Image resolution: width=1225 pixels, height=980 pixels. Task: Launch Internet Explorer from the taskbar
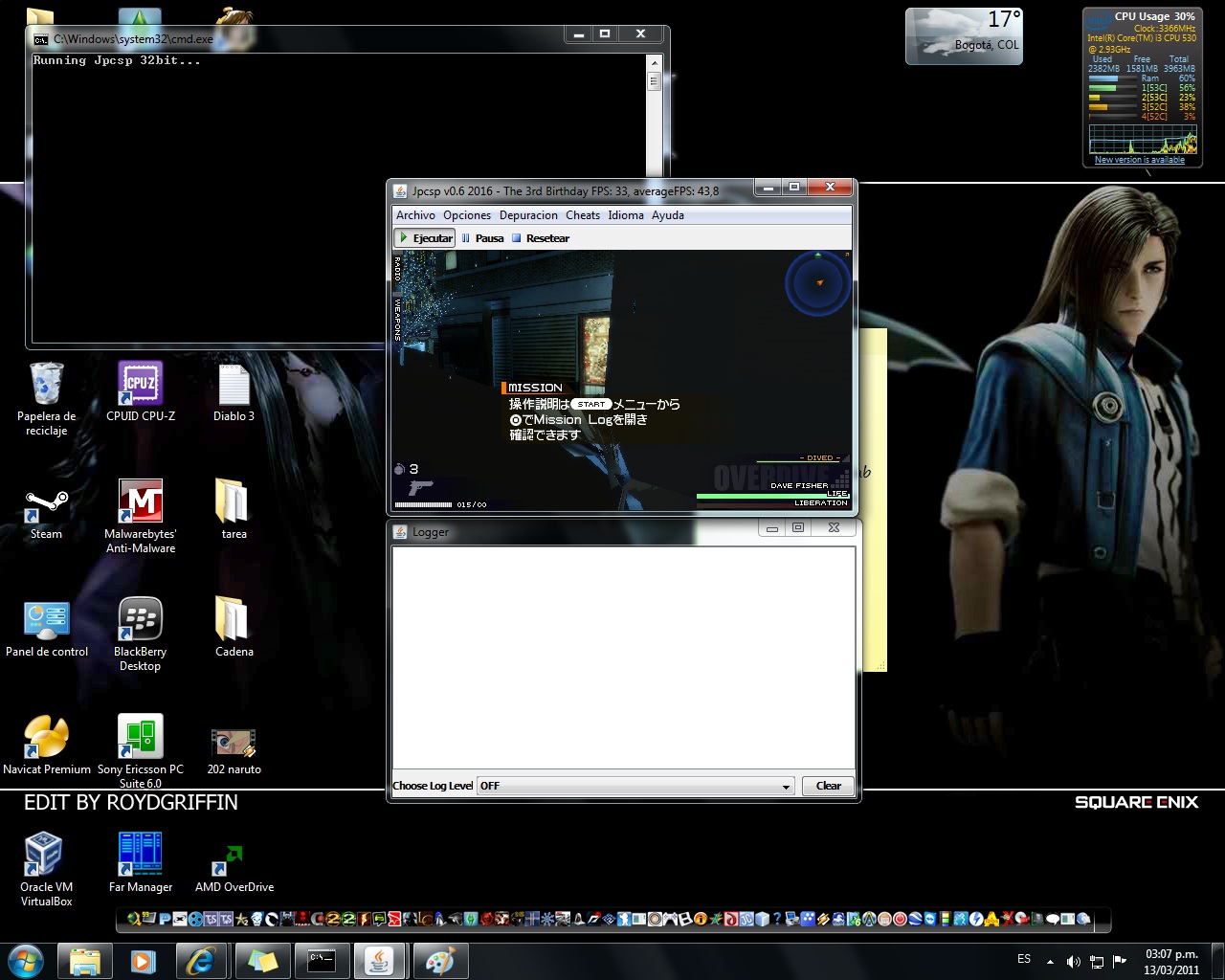[x=201, y=961]
